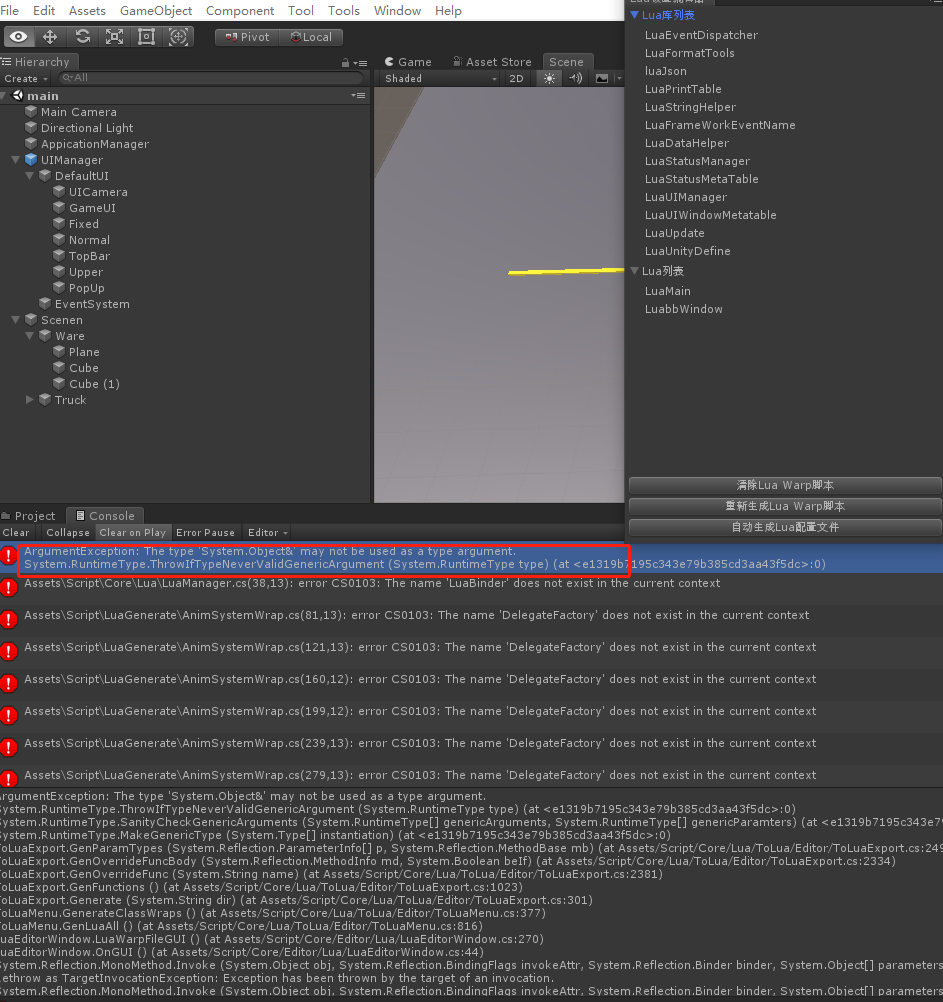Open the Assets menu
This screenshot has width=943, height=1002.
point(88,11)
